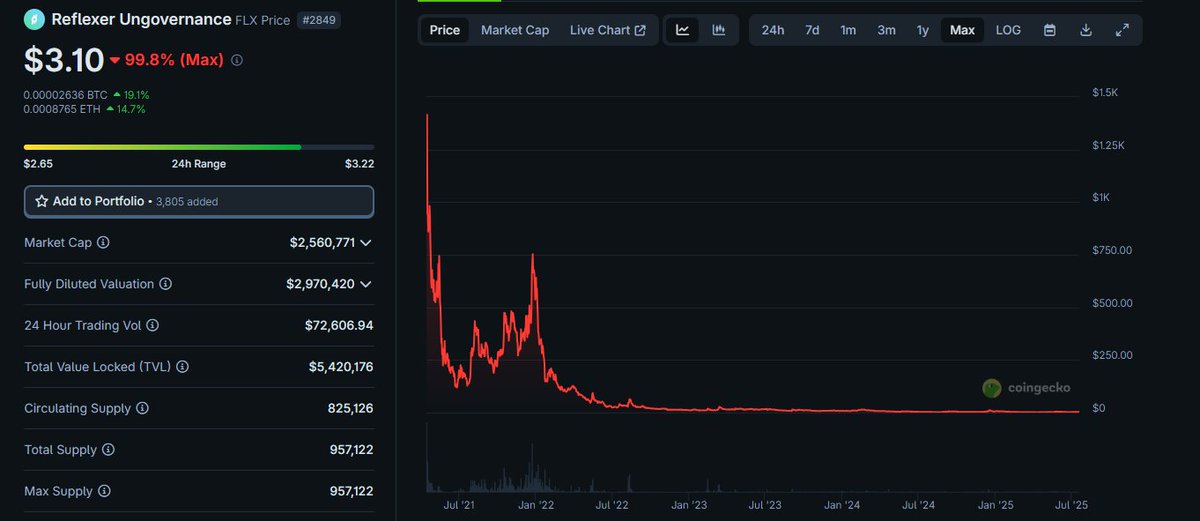The image size is (1200, 521).
Task: Open the Max Supply info icon
Action: (x=104, y=491)
